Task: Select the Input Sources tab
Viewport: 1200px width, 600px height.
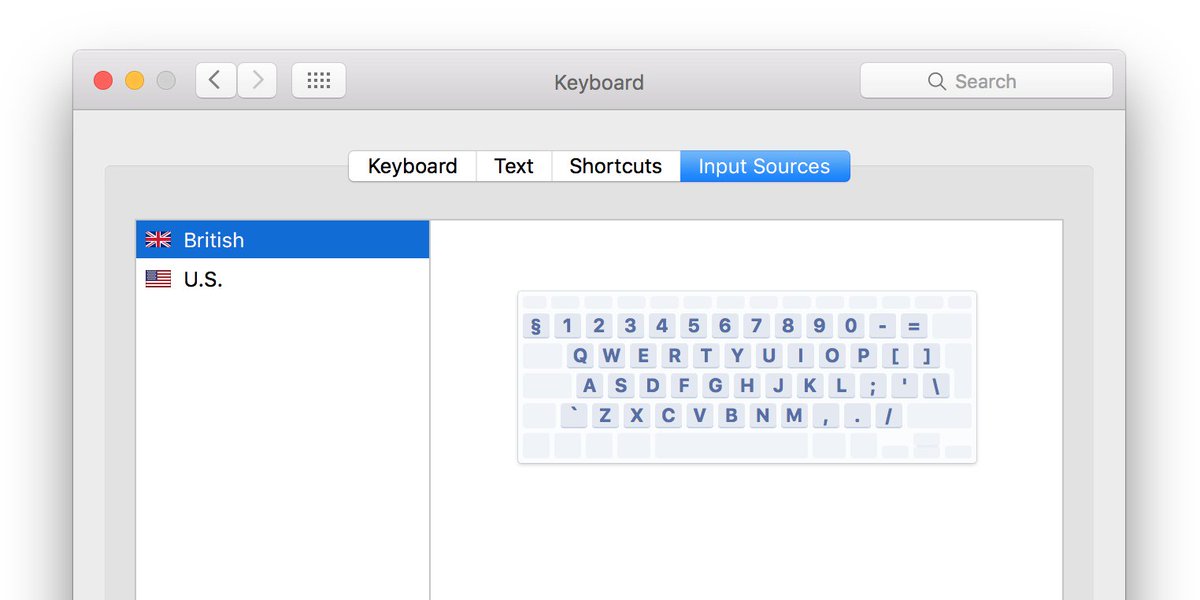Action: click(x=765, y=166)
